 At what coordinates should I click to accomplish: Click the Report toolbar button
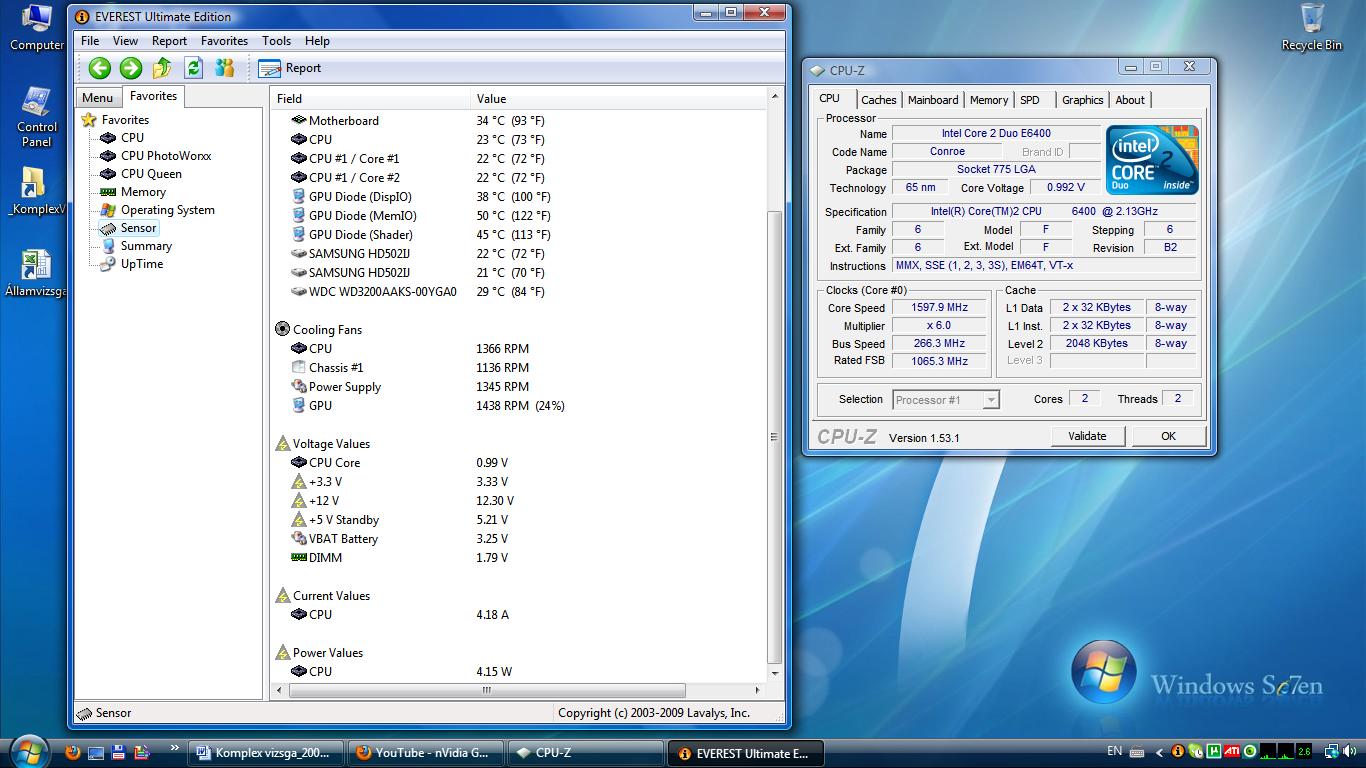tap(290, 68)
